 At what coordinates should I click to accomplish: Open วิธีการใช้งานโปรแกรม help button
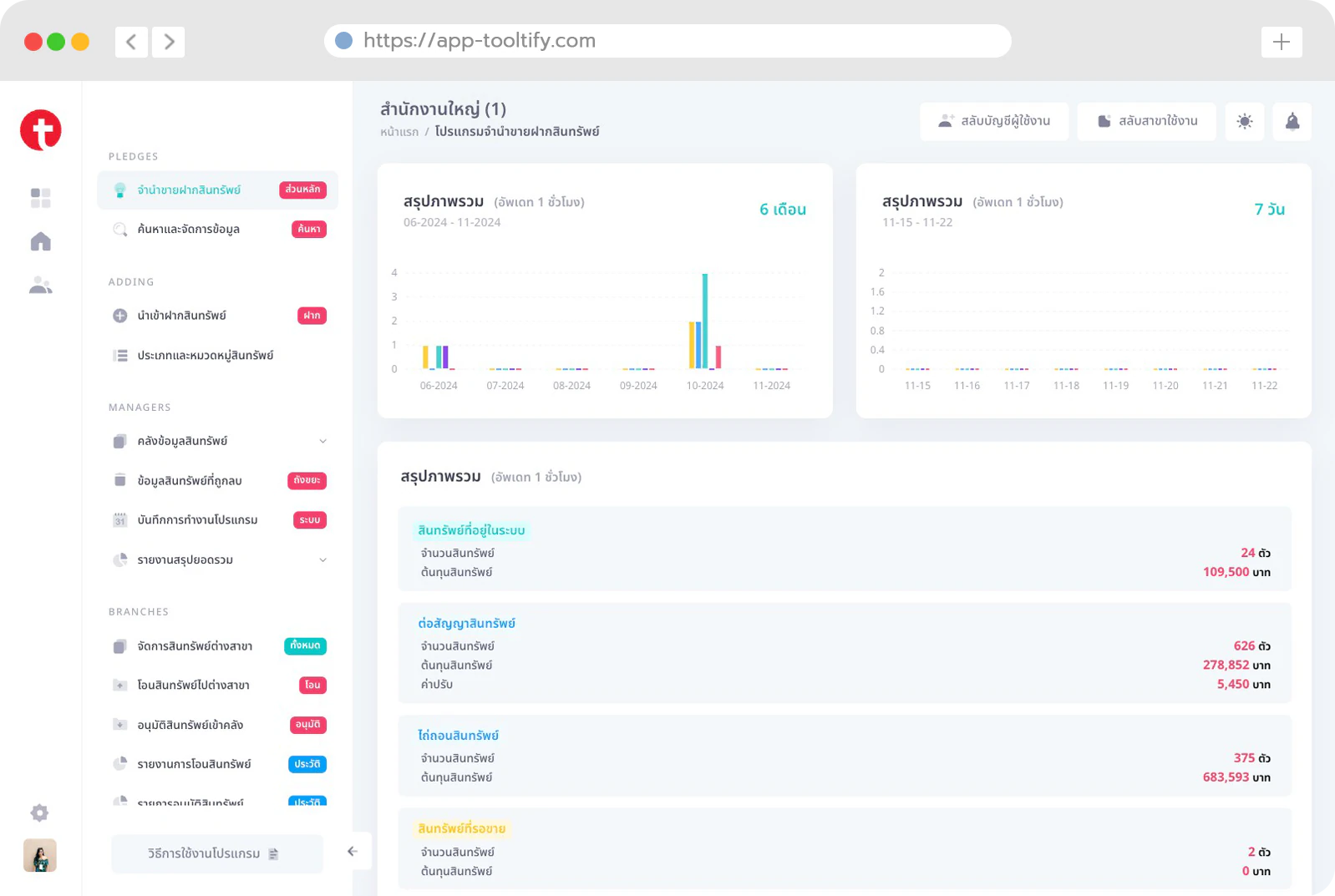point(217,853)
